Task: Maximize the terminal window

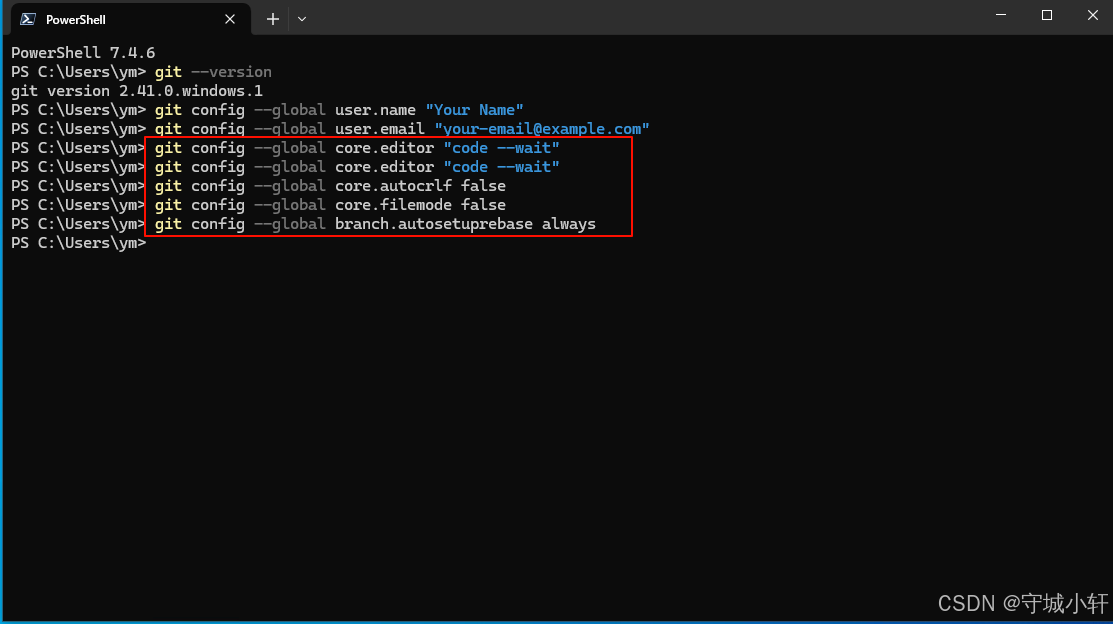Action: 1047,15
